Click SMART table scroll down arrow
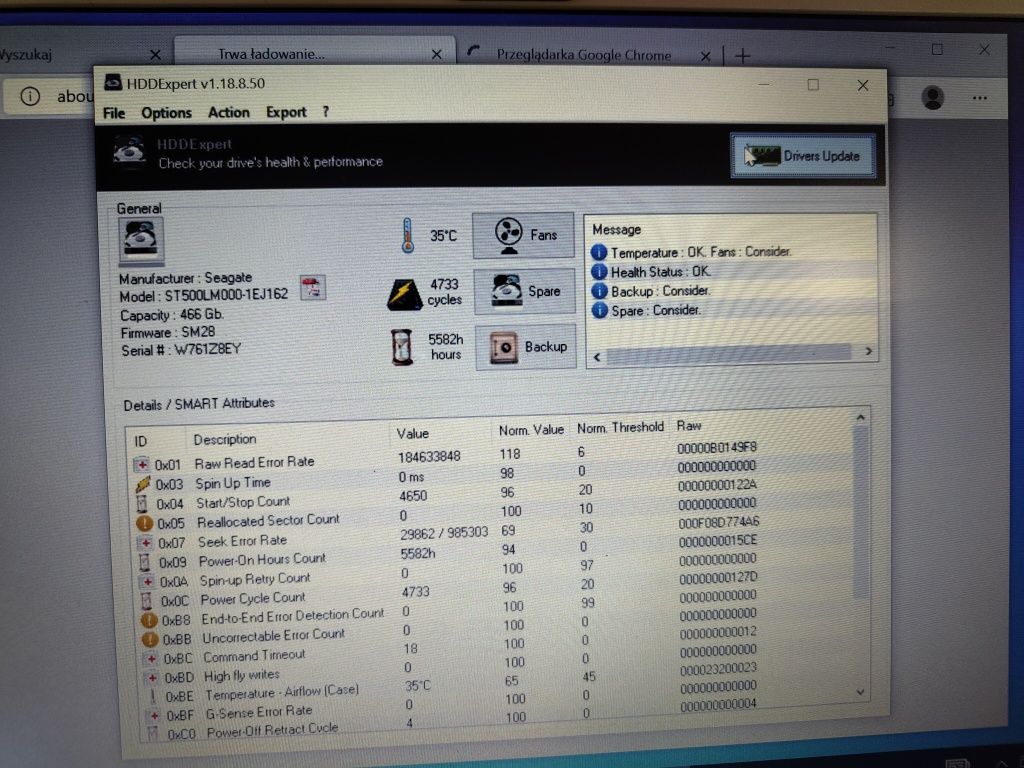Viewport: 1024px width, 768px height. 861,692
